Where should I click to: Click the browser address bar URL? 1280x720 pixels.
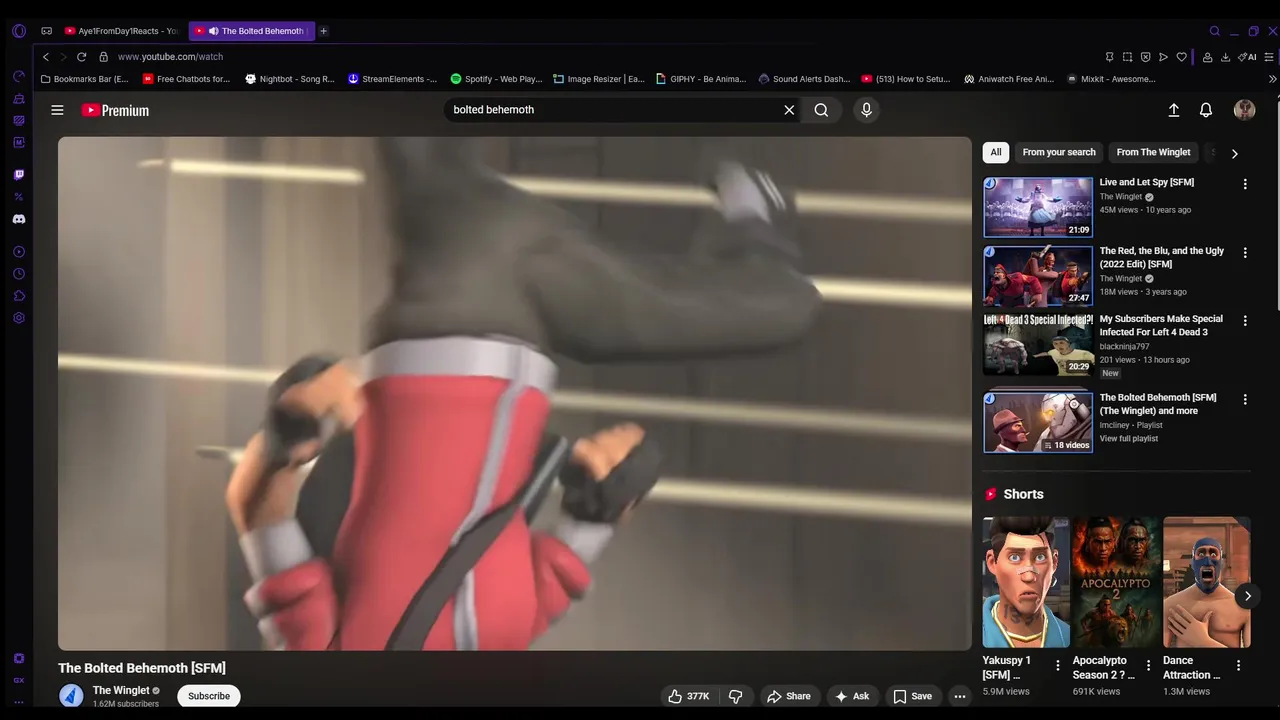point(171,57)
